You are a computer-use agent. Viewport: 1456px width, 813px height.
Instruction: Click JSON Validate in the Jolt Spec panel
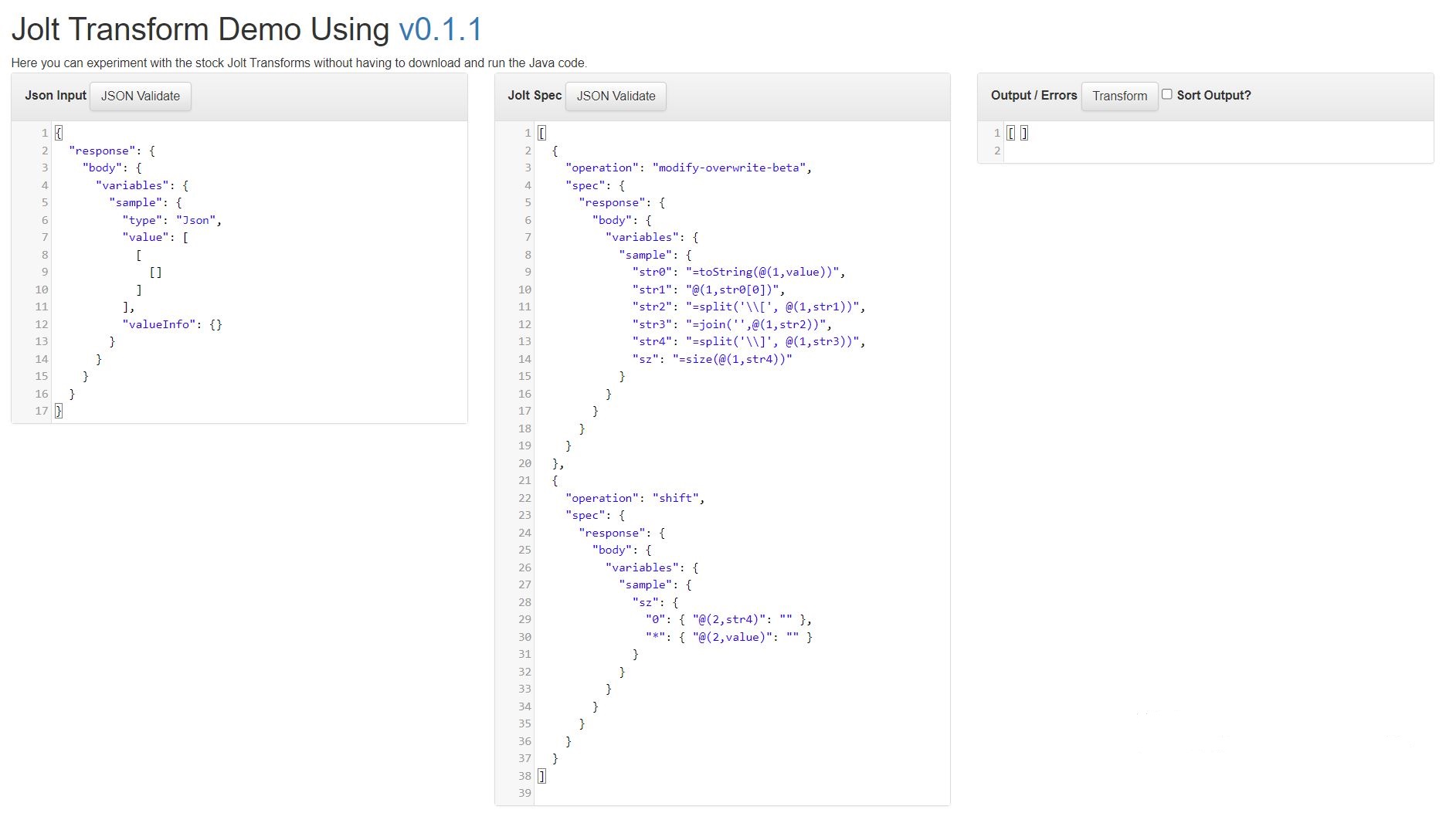(616, 97)
